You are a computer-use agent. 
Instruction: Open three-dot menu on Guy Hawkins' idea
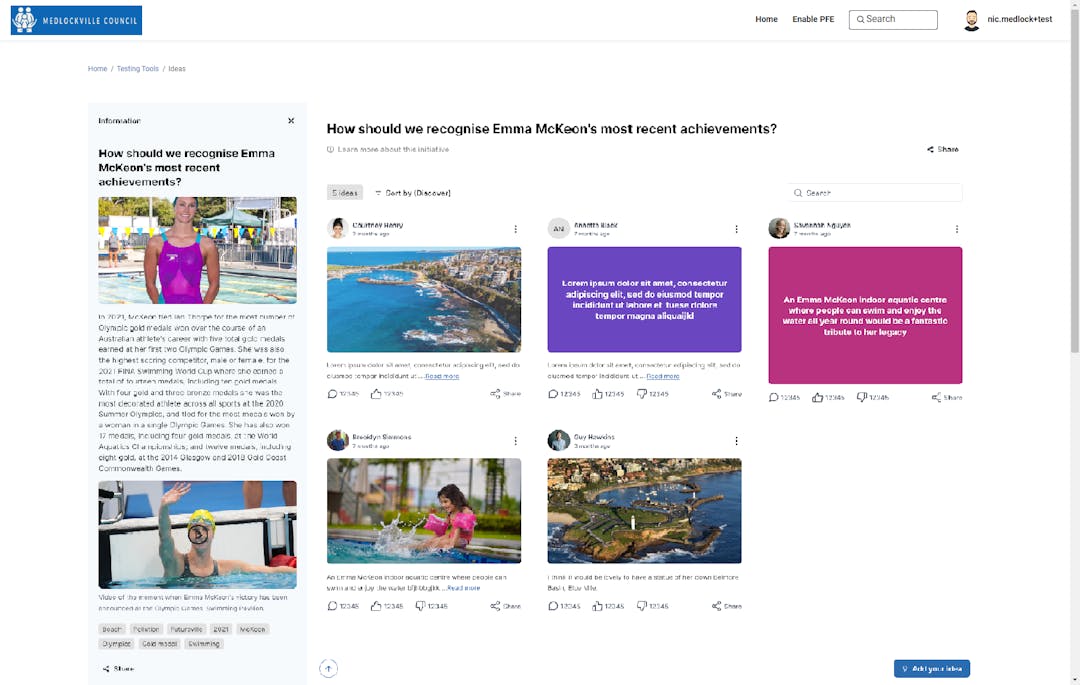click(736, 441)
